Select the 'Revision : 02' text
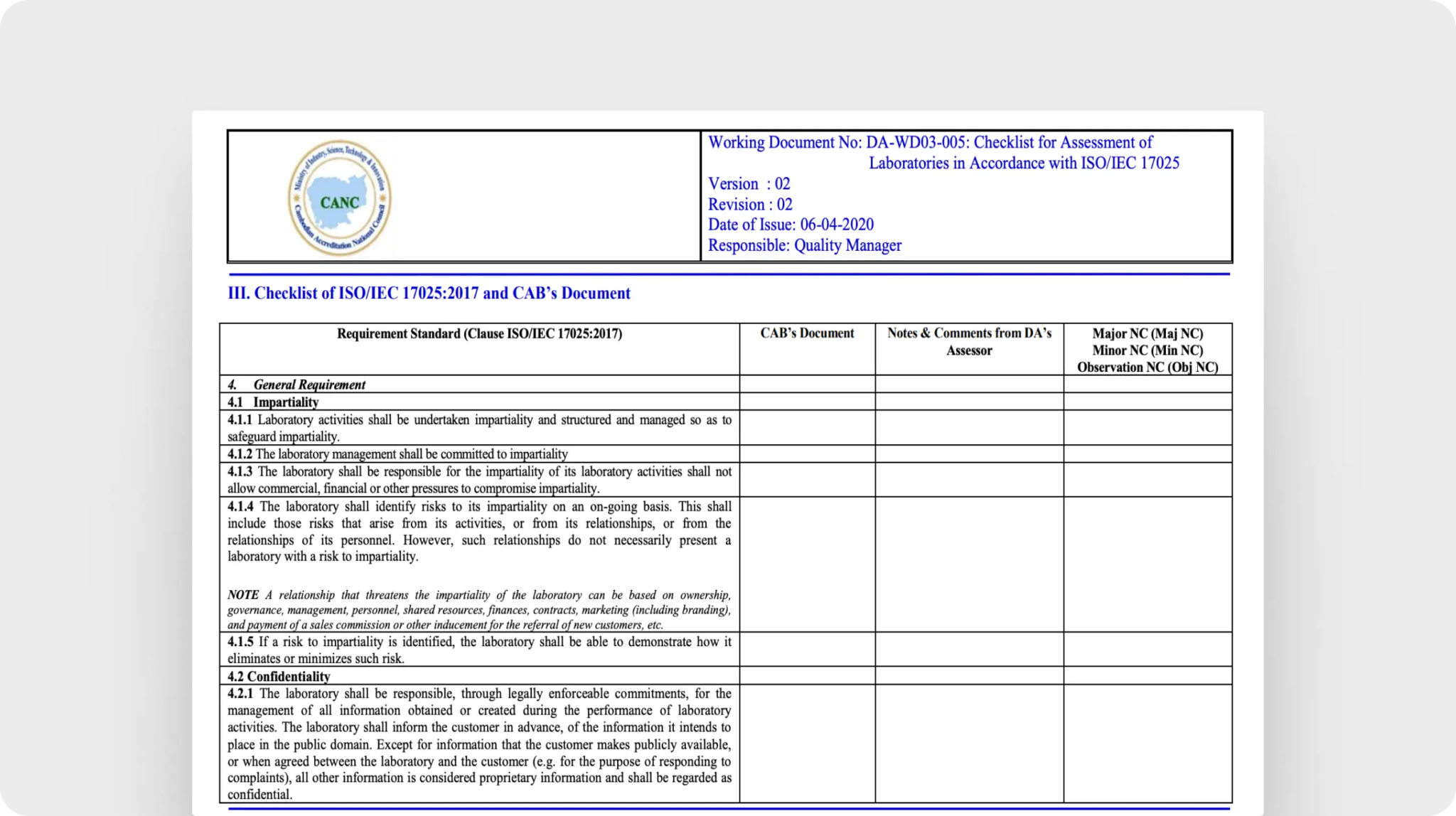This screenshot has width=1456, height=816. [x=750, y=204]
